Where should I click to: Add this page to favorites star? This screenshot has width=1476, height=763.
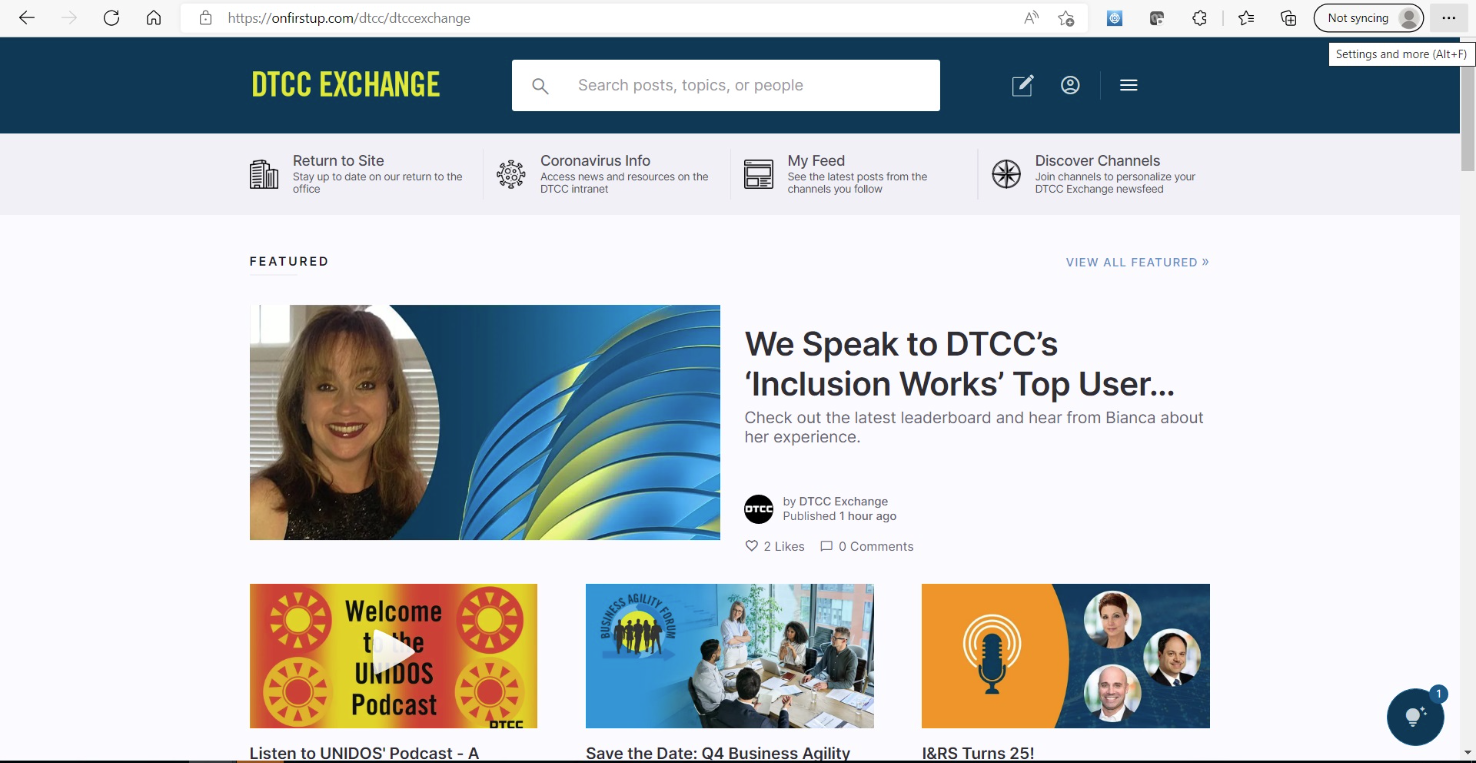coord(1066,18)
